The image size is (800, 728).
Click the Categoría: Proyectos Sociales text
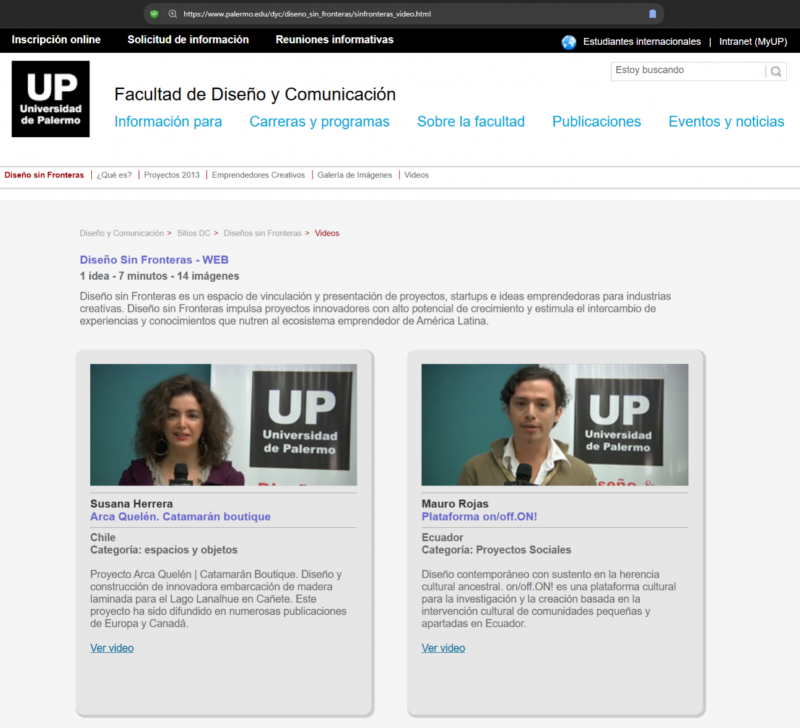[x=496, y=550]
